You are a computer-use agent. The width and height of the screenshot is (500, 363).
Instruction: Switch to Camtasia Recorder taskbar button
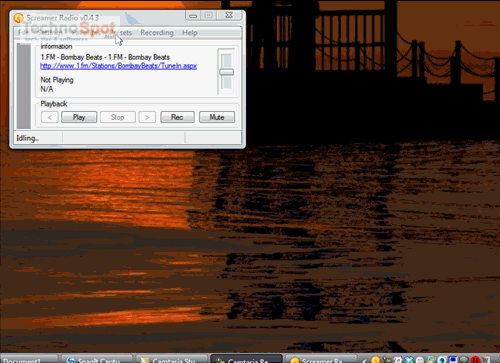247,359
